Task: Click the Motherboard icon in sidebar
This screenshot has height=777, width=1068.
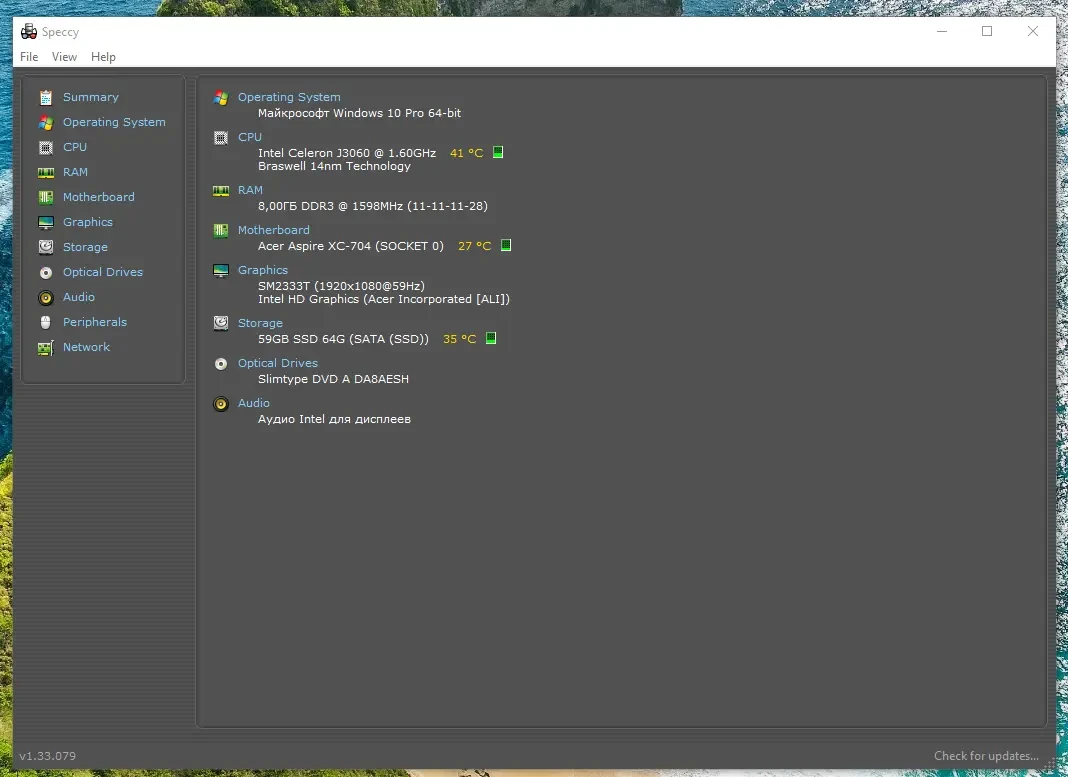Action: 46,197
